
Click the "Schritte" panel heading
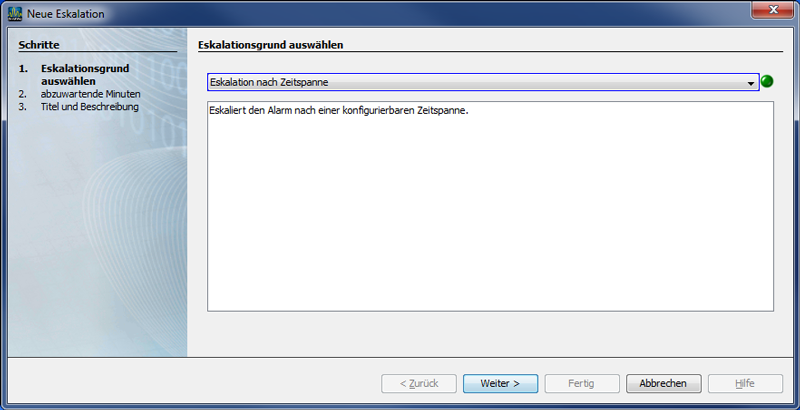pos(39,45)
